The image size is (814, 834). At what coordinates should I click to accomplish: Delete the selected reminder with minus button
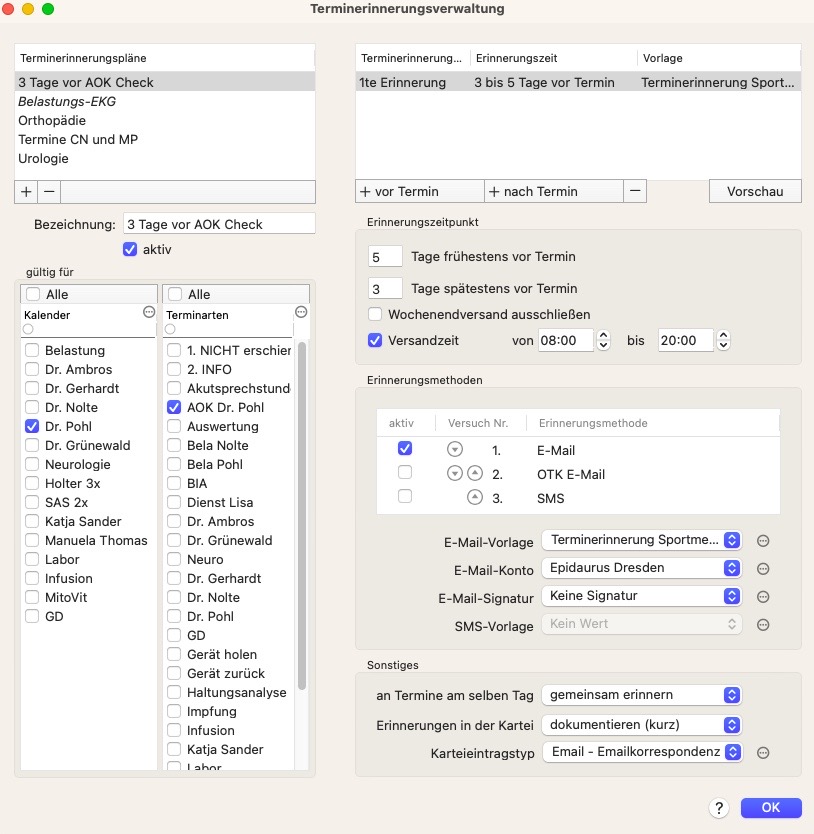pyautogui.click(x=635, y=191)
